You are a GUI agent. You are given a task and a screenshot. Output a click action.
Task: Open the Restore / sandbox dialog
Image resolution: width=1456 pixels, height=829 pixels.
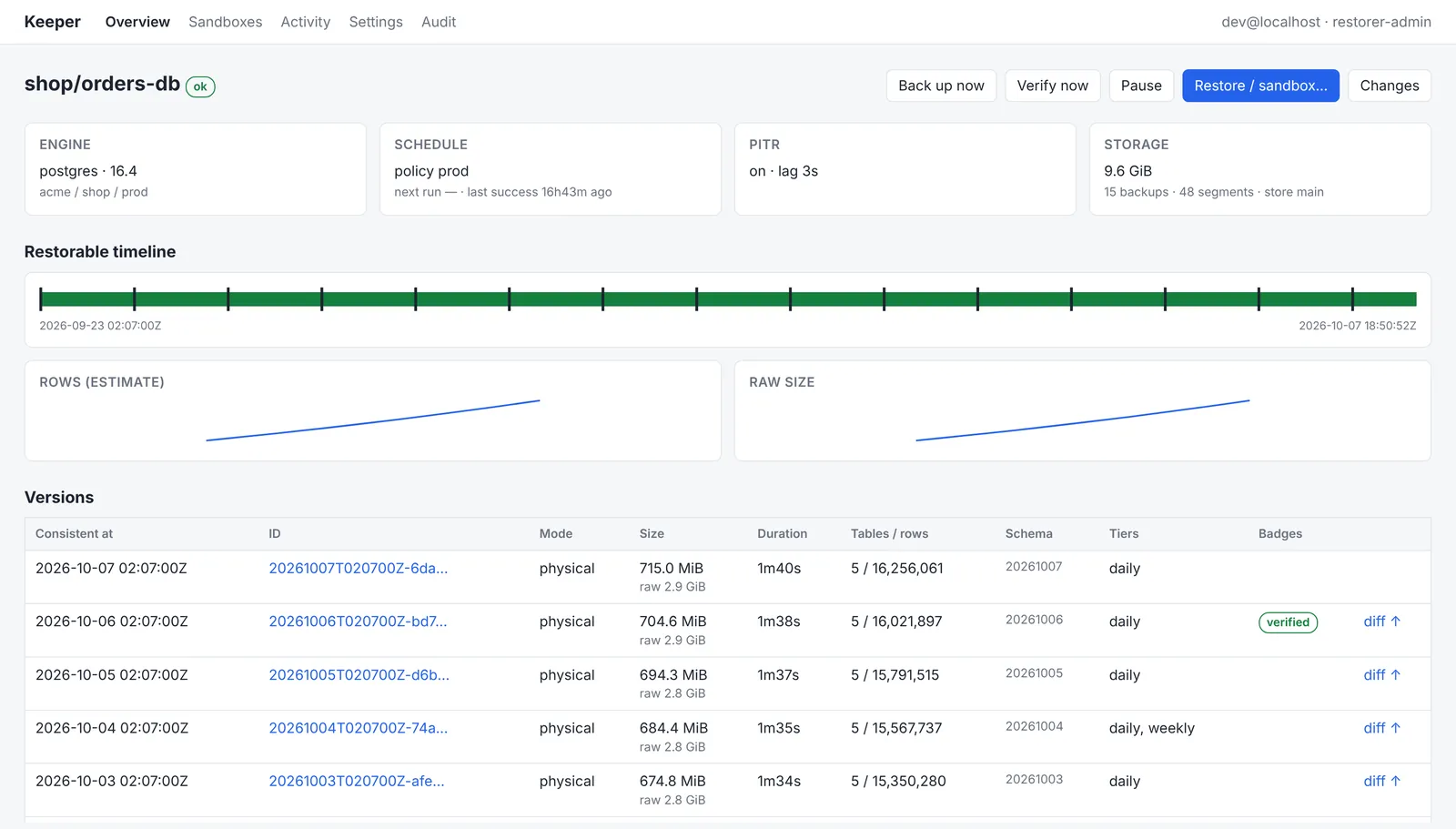click(x=1260, y=86)
